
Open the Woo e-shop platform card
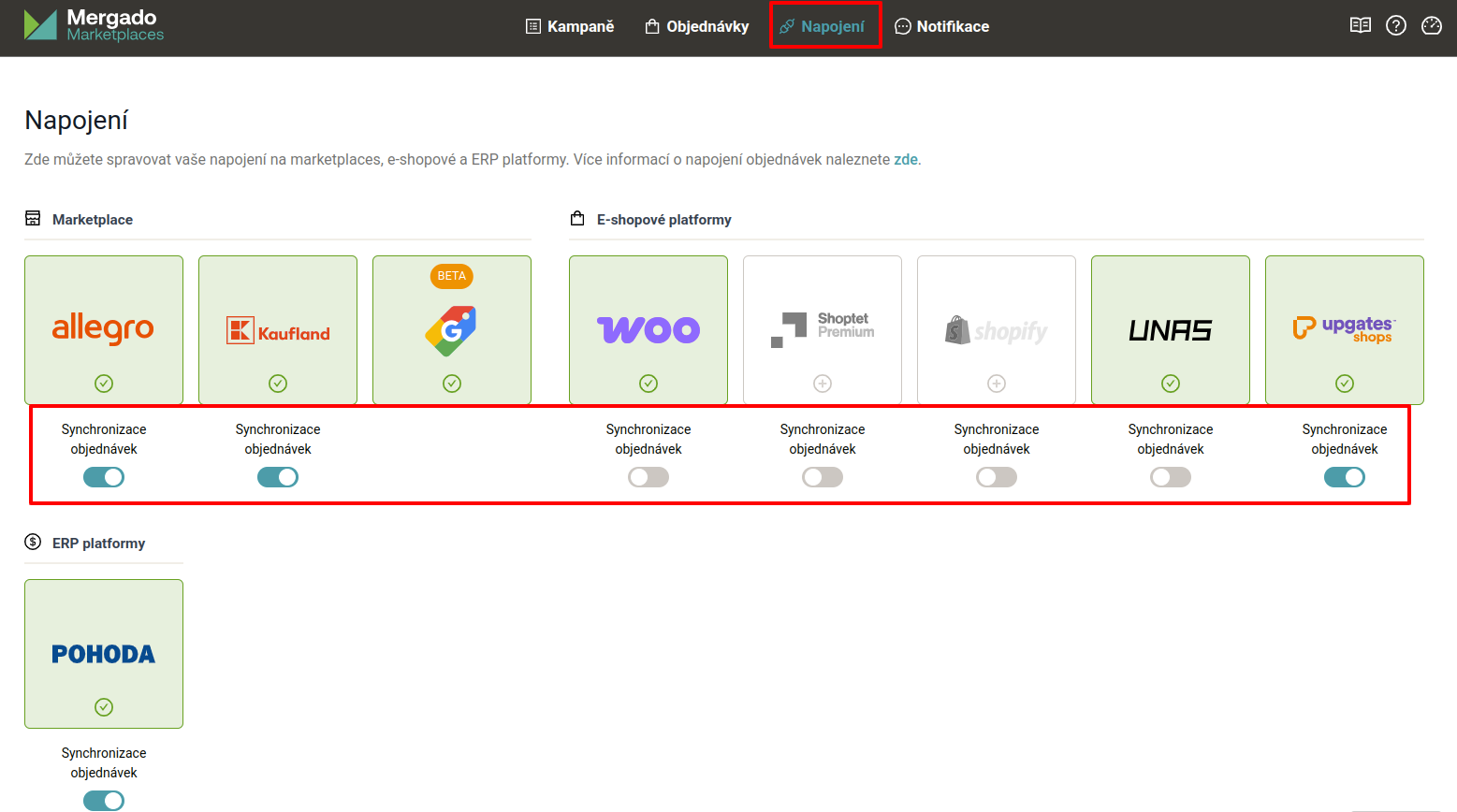(x=648, y=329)
